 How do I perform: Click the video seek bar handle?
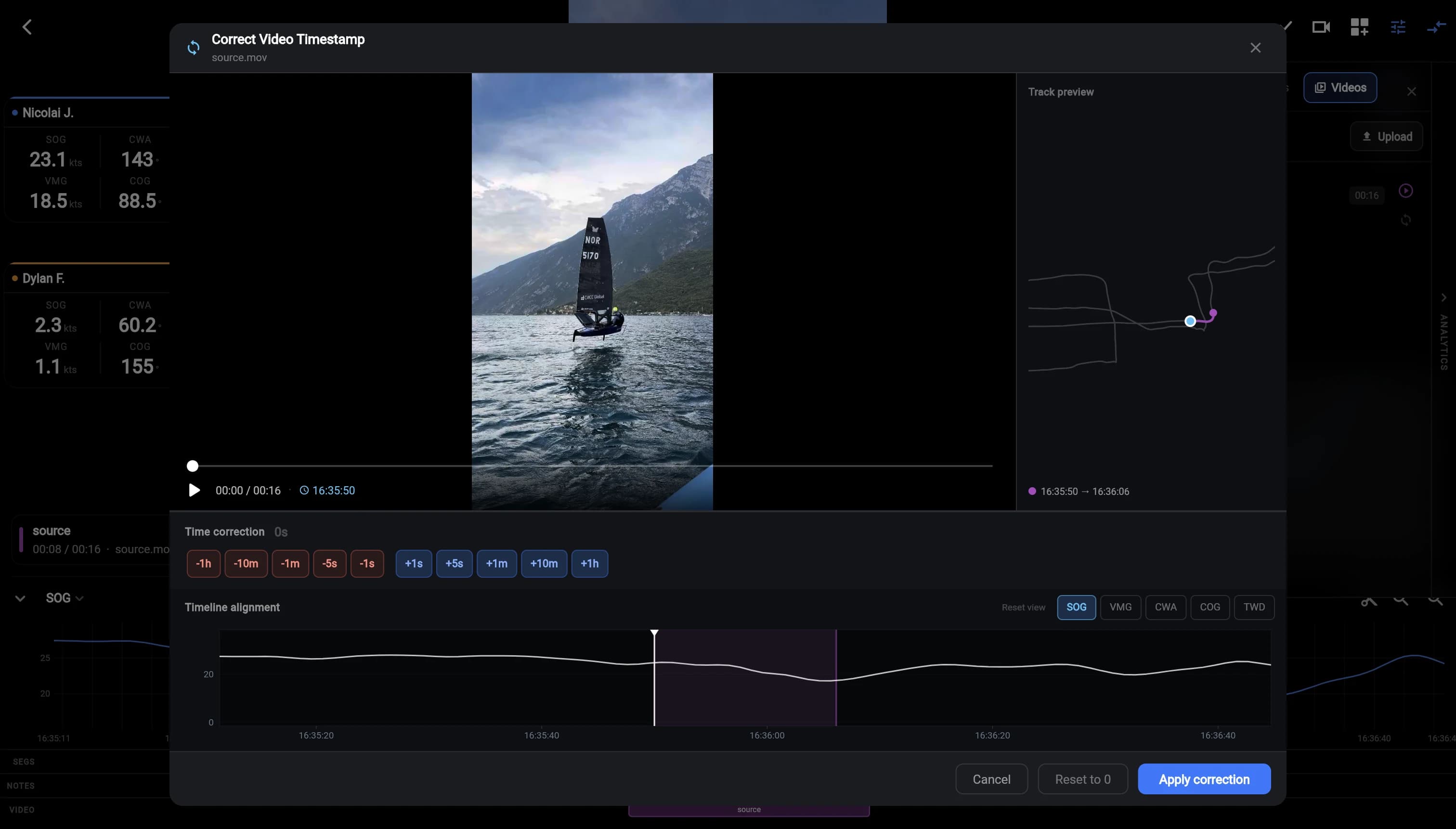[x=193, y=466]
